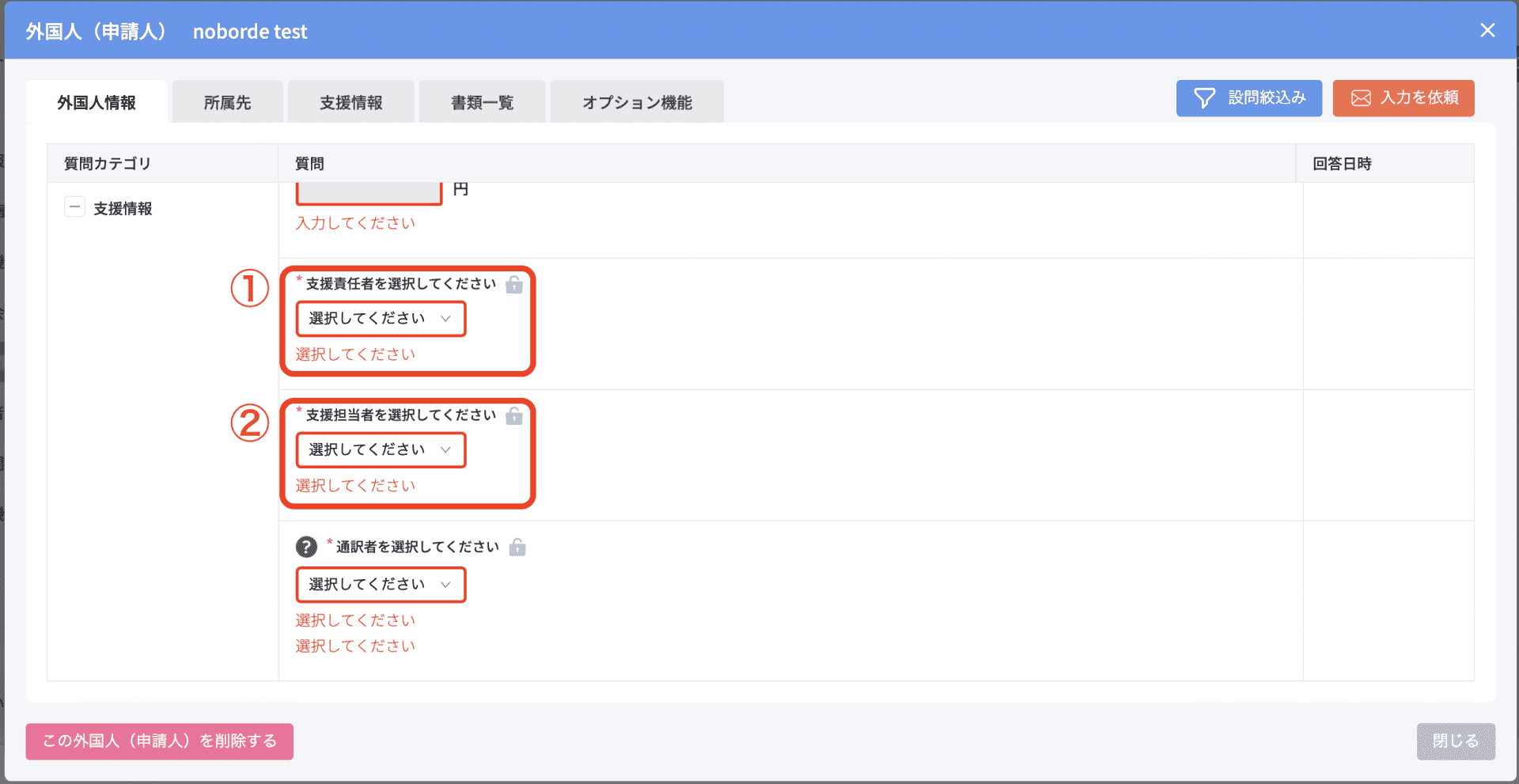
Task: Click the yen amount input field
Action: [x=369, y=192]
